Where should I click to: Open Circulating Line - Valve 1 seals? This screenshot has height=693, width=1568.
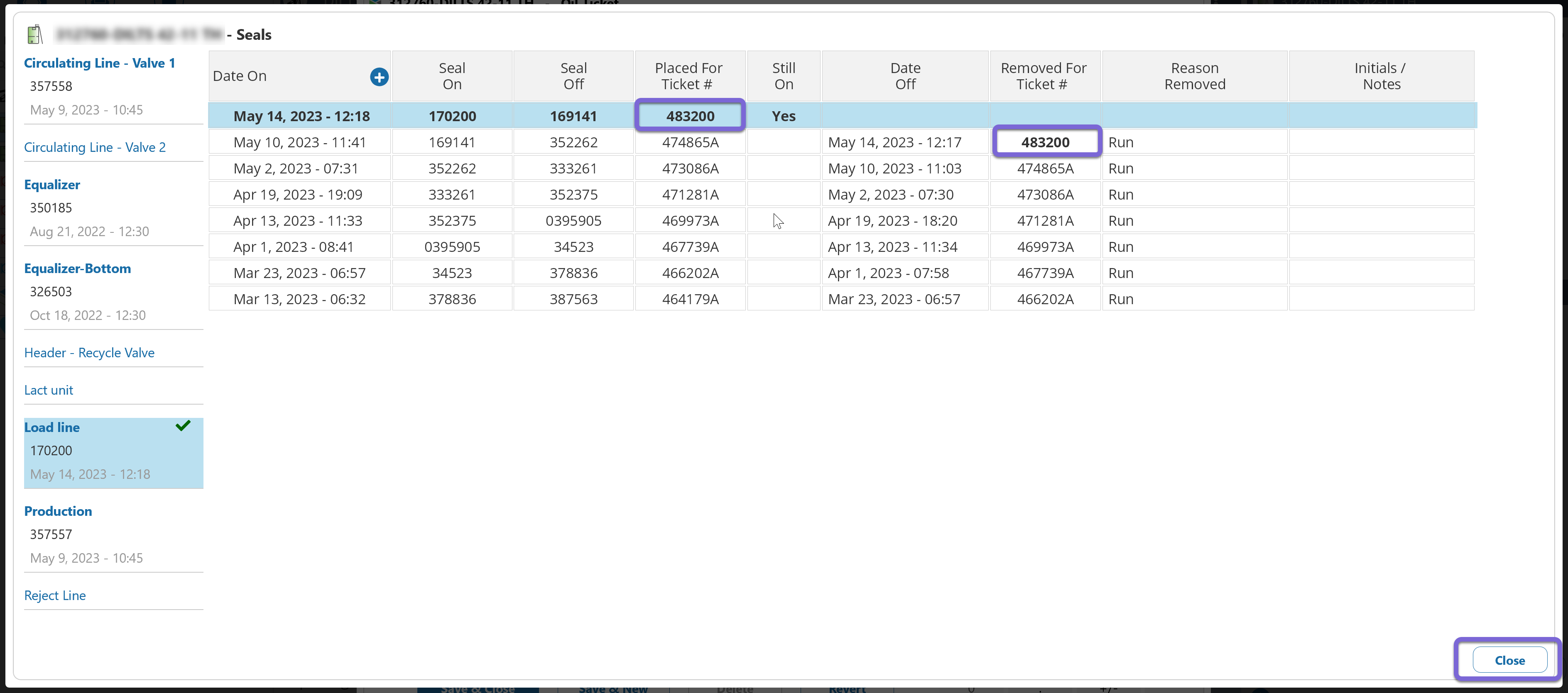(x=99, y=63)
